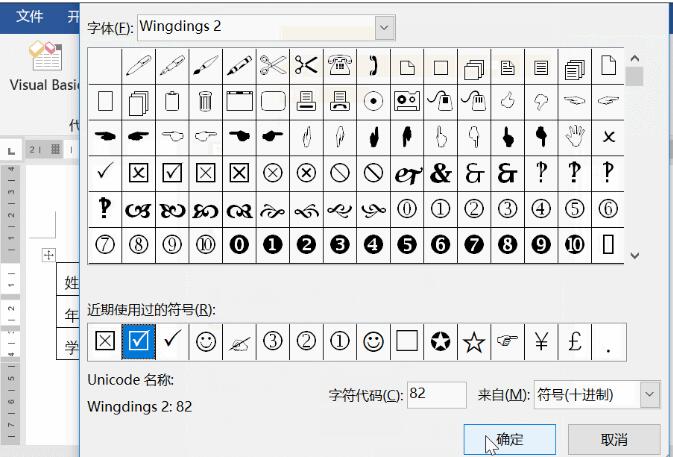Pick recent yen sign symbol

(x=541, y=342)
